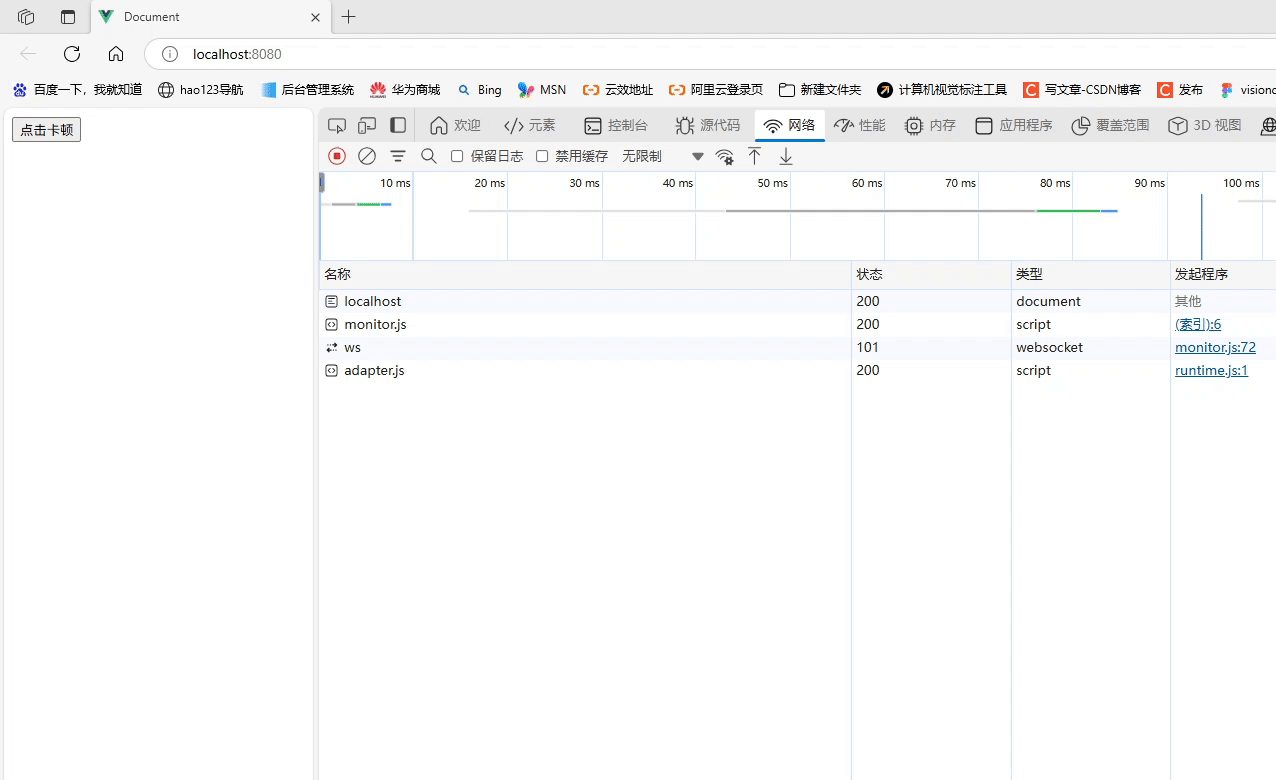Image resolution: width=1276 pixels, height=780 pixels.
Task: Click the 50 ms timeline marker
Action: [x=772, y=183]
